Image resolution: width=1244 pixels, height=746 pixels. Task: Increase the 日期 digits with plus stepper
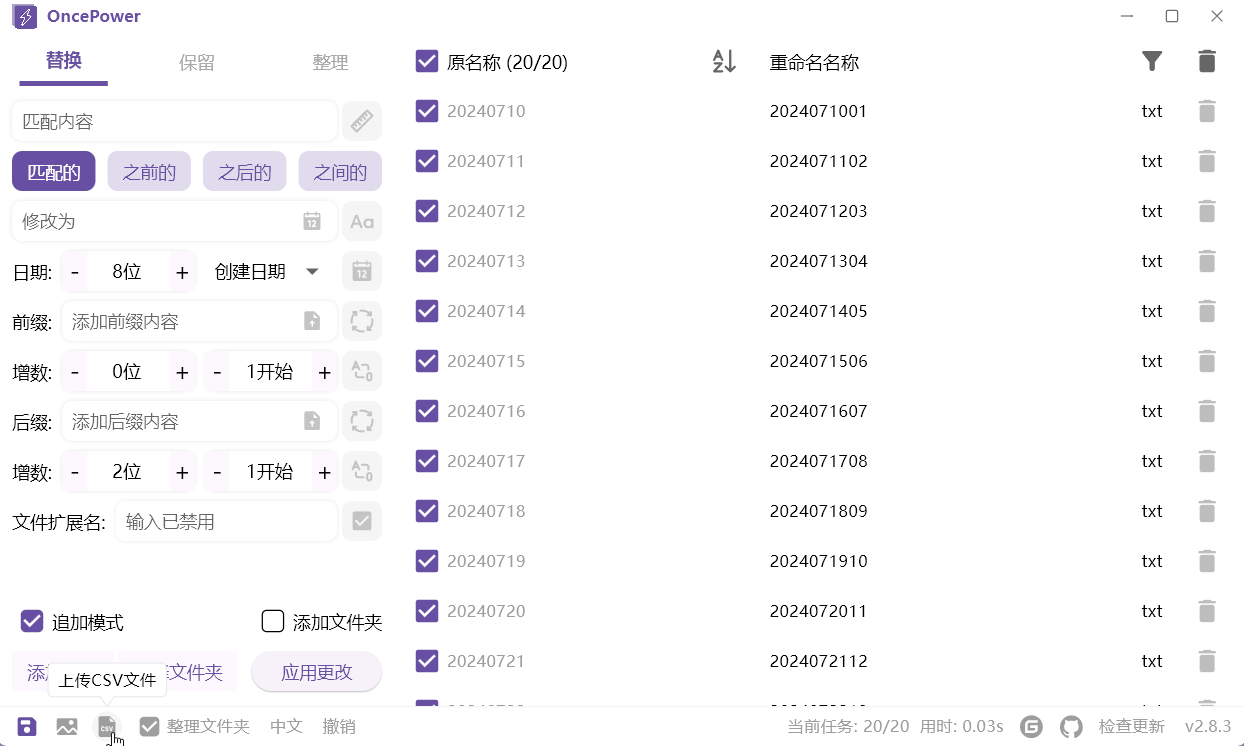(x=181, y=271)
